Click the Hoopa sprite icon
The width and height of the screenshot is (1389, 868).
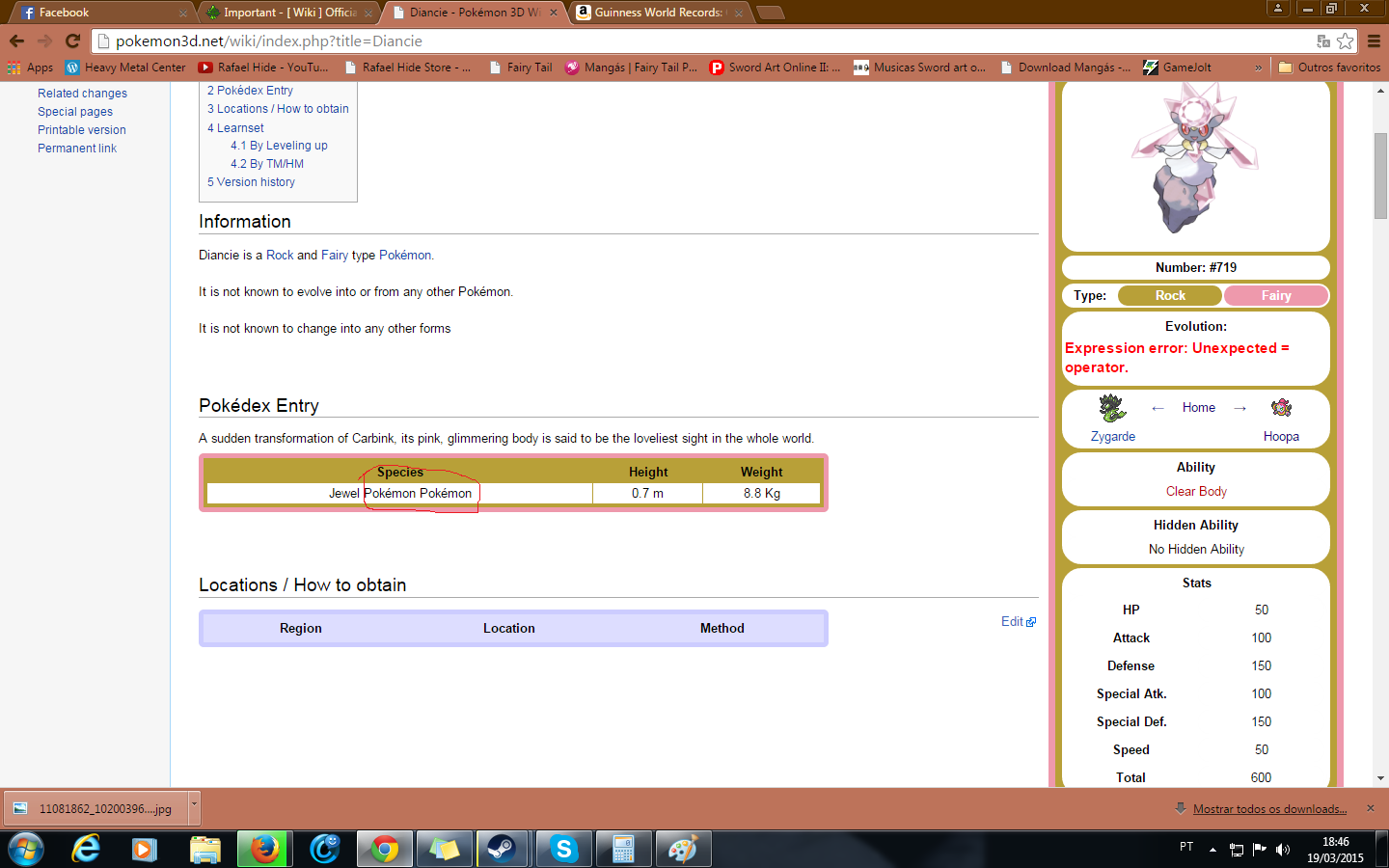tap(1281, 408)
